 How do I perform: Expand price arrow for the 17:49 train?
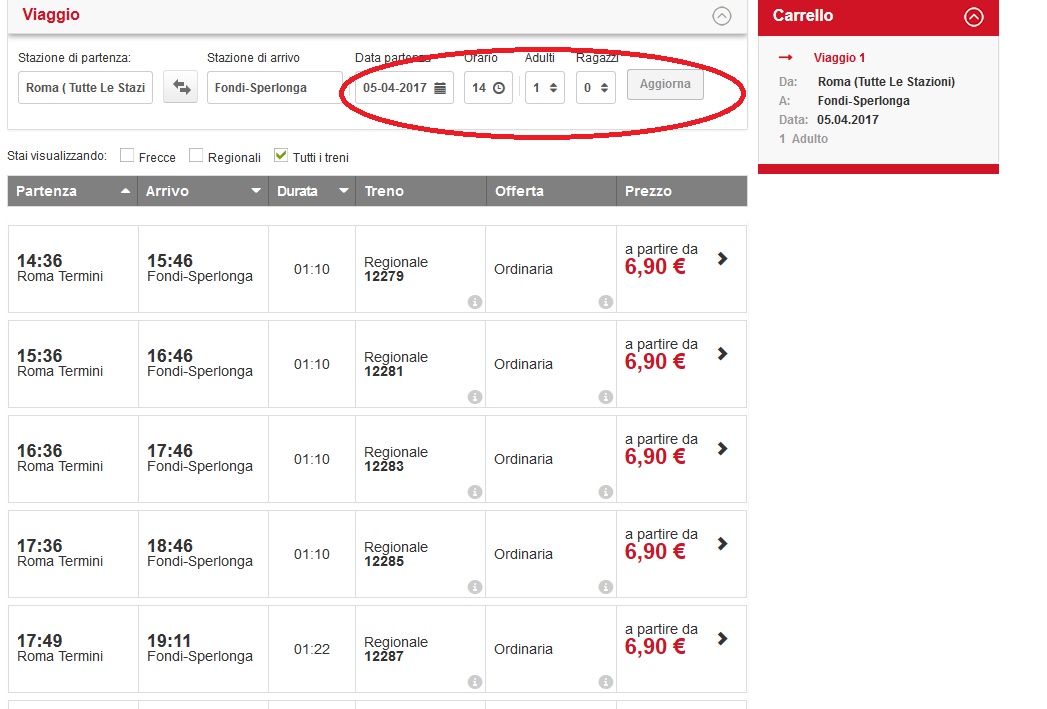tap(722, 639)
